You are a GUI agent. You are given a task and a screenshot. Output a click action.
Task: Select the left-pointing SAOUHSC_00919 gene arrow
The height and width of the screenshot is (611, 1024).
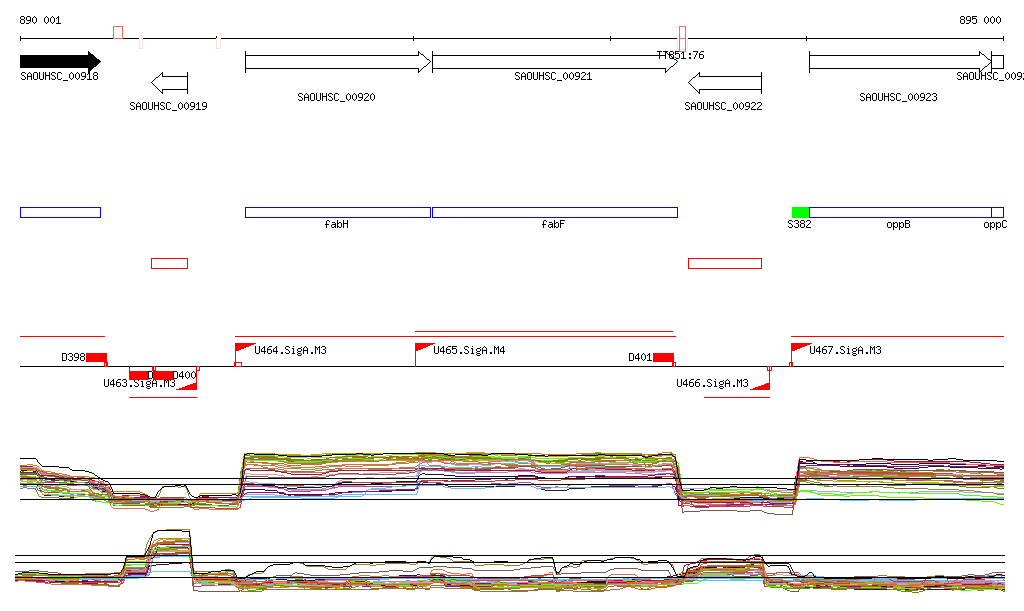(169, 83)
